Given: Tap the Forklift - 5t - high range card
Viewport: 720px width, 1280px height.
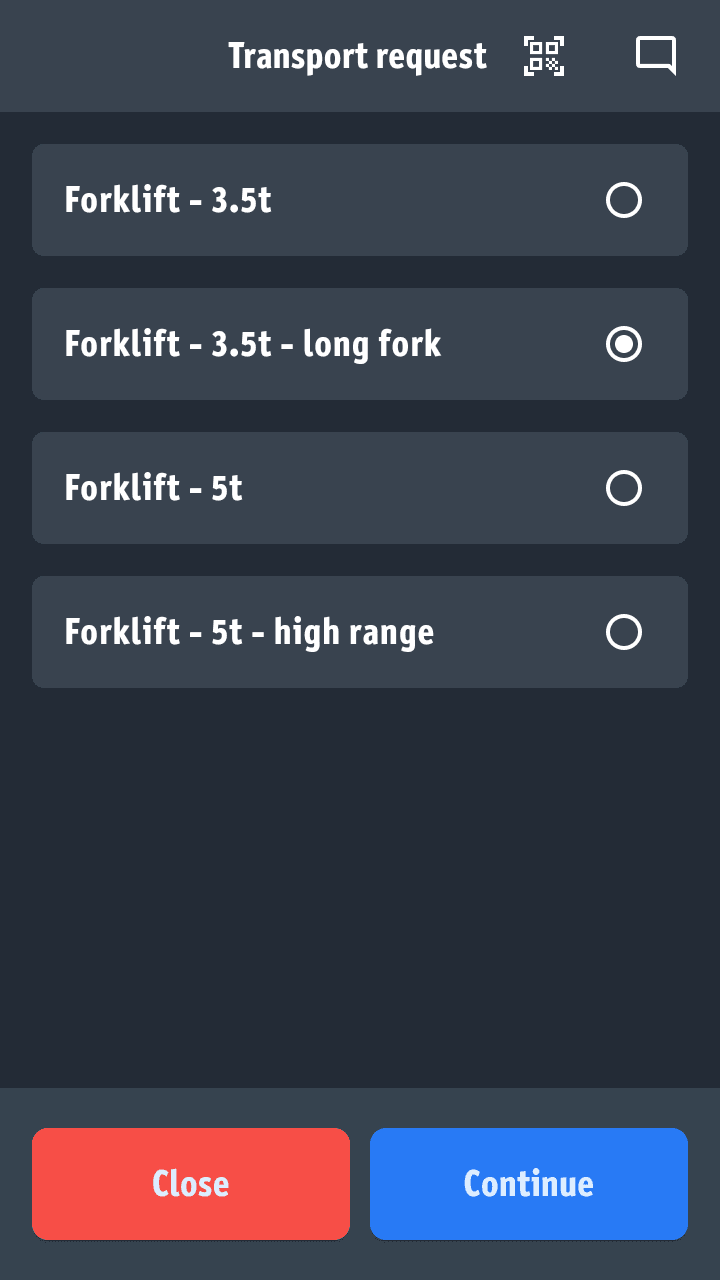Looking at the screenshot, I should pyautogui.click(x=360, y=631).
